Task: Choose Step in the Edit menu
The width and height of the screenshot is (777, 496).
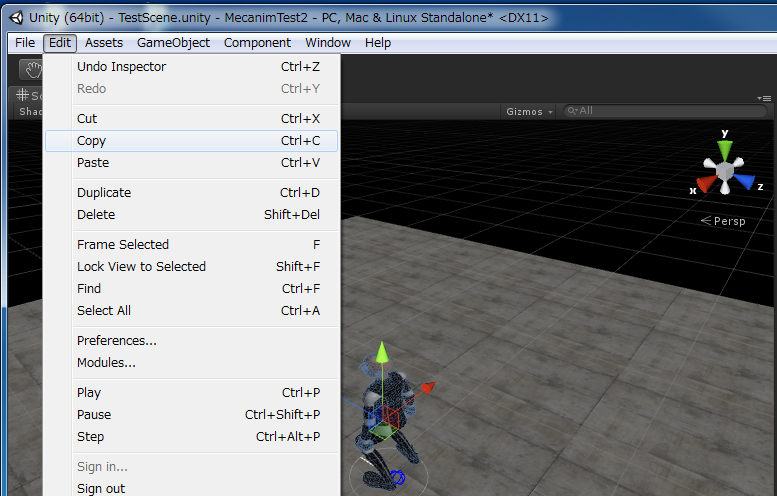Action: pyautogui.click(x=191, y=437)
